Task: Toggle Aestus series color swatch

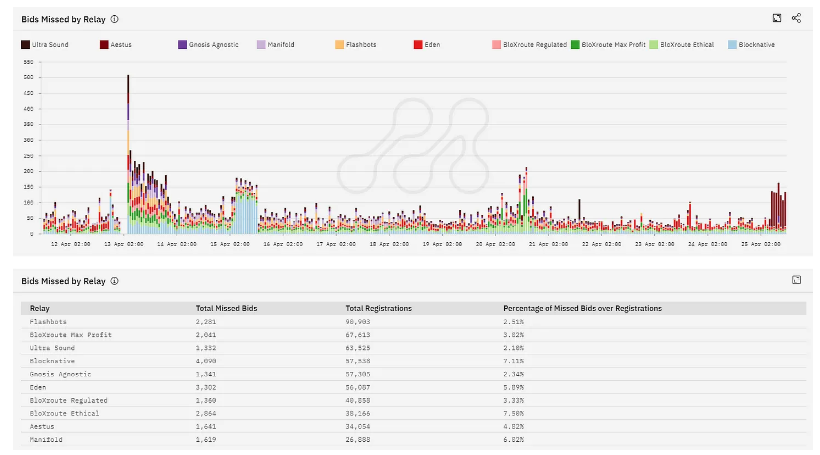Action: point(104,44)
